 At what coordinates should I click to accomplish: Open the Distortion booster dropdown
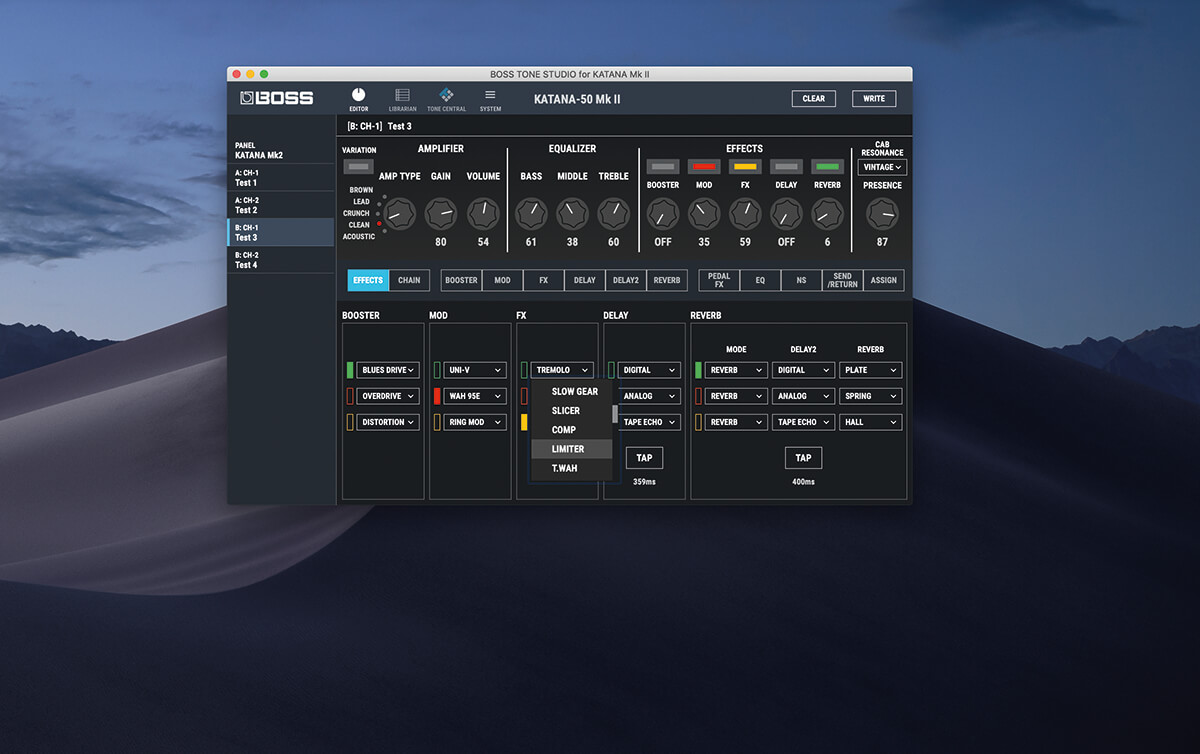tap(388, 422)
